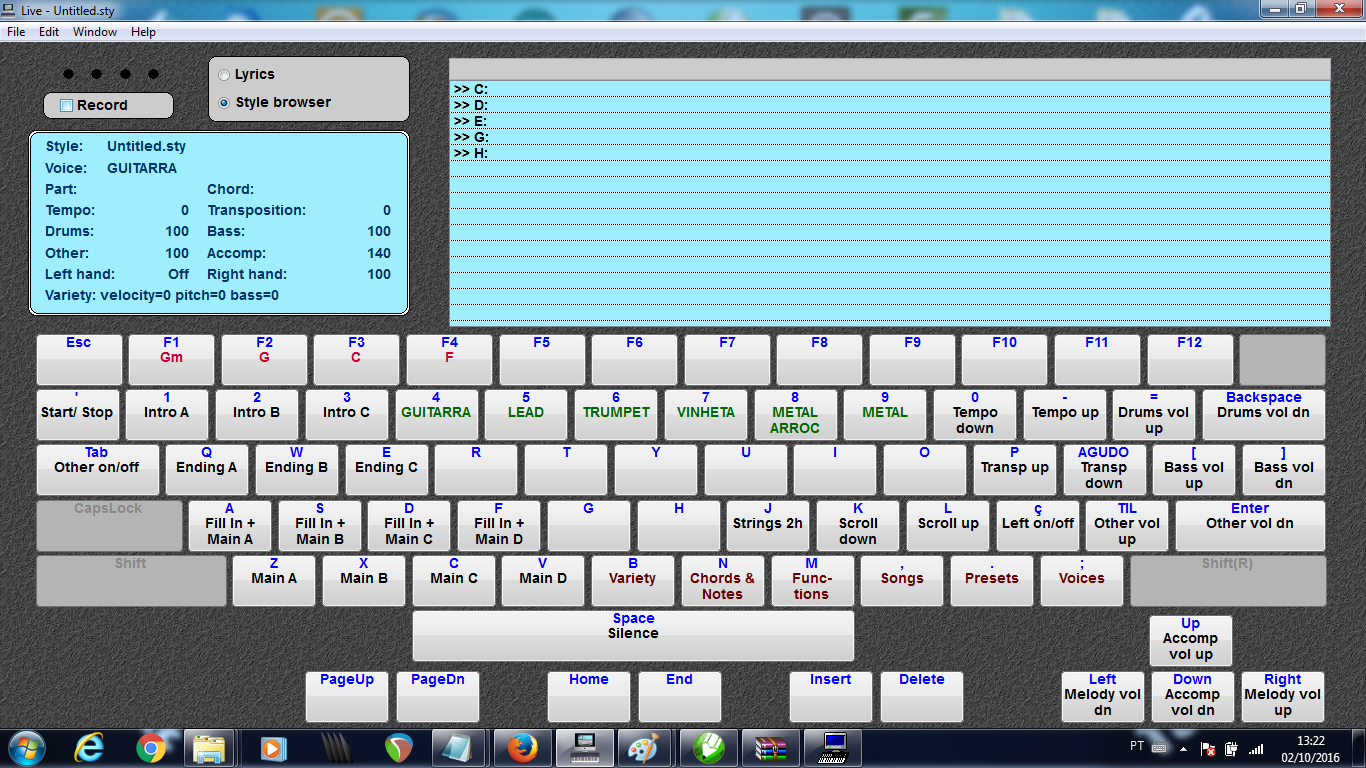The image size is (1366, 768).
Task: Select the Lyrics radio option
Action: click(224, 75)
